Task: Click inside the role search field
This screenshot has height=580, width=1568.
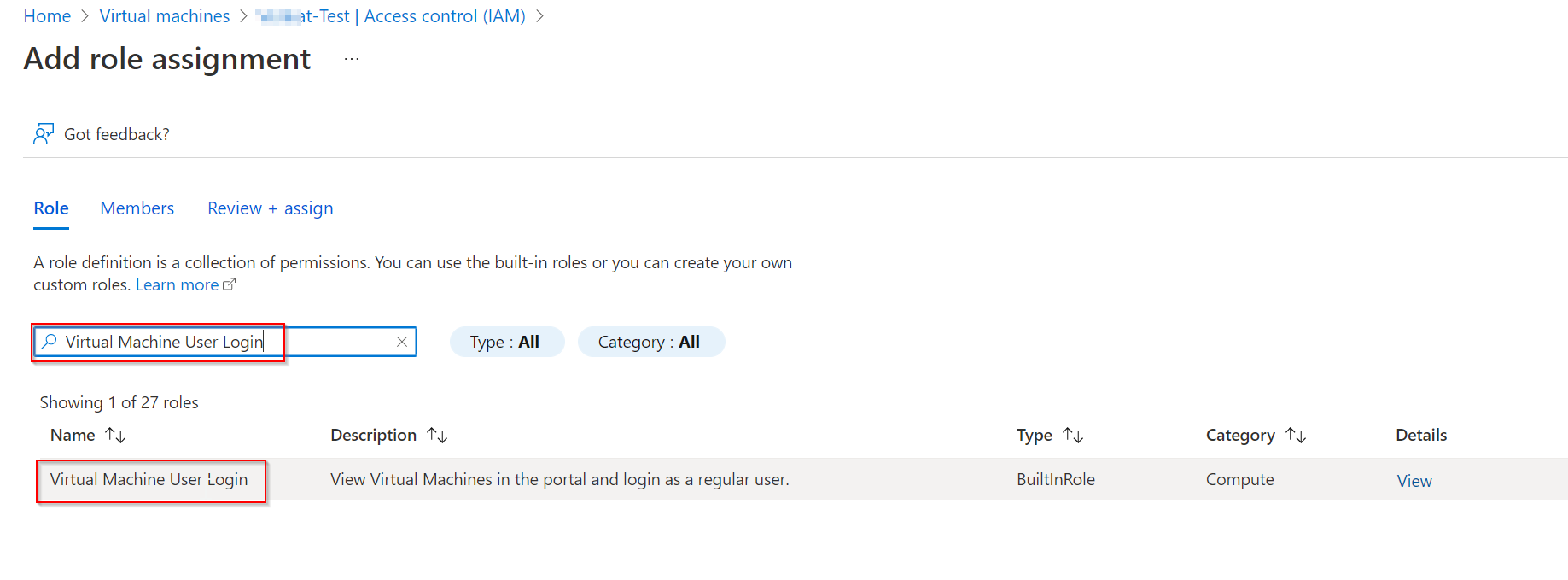Action: pos(225,342)
